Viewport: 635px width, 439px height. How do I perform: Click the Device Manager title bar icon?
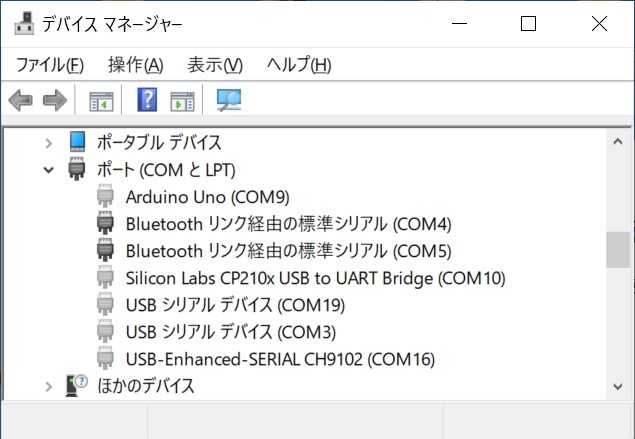tap(25, 23)
